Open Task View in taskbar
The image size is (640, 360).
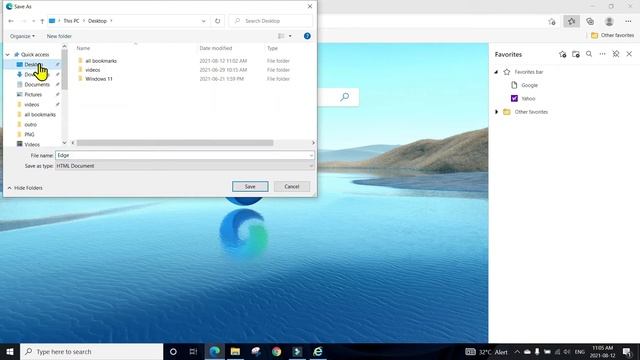(193, 351)
